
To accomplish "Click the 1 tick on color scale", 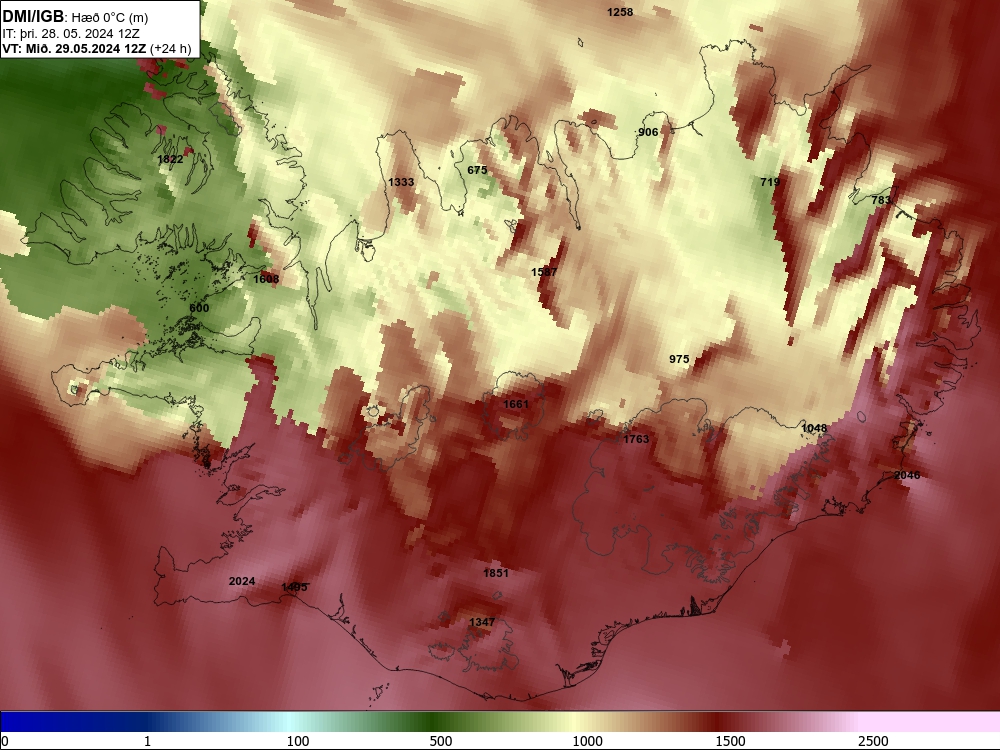I will (147, 741).
